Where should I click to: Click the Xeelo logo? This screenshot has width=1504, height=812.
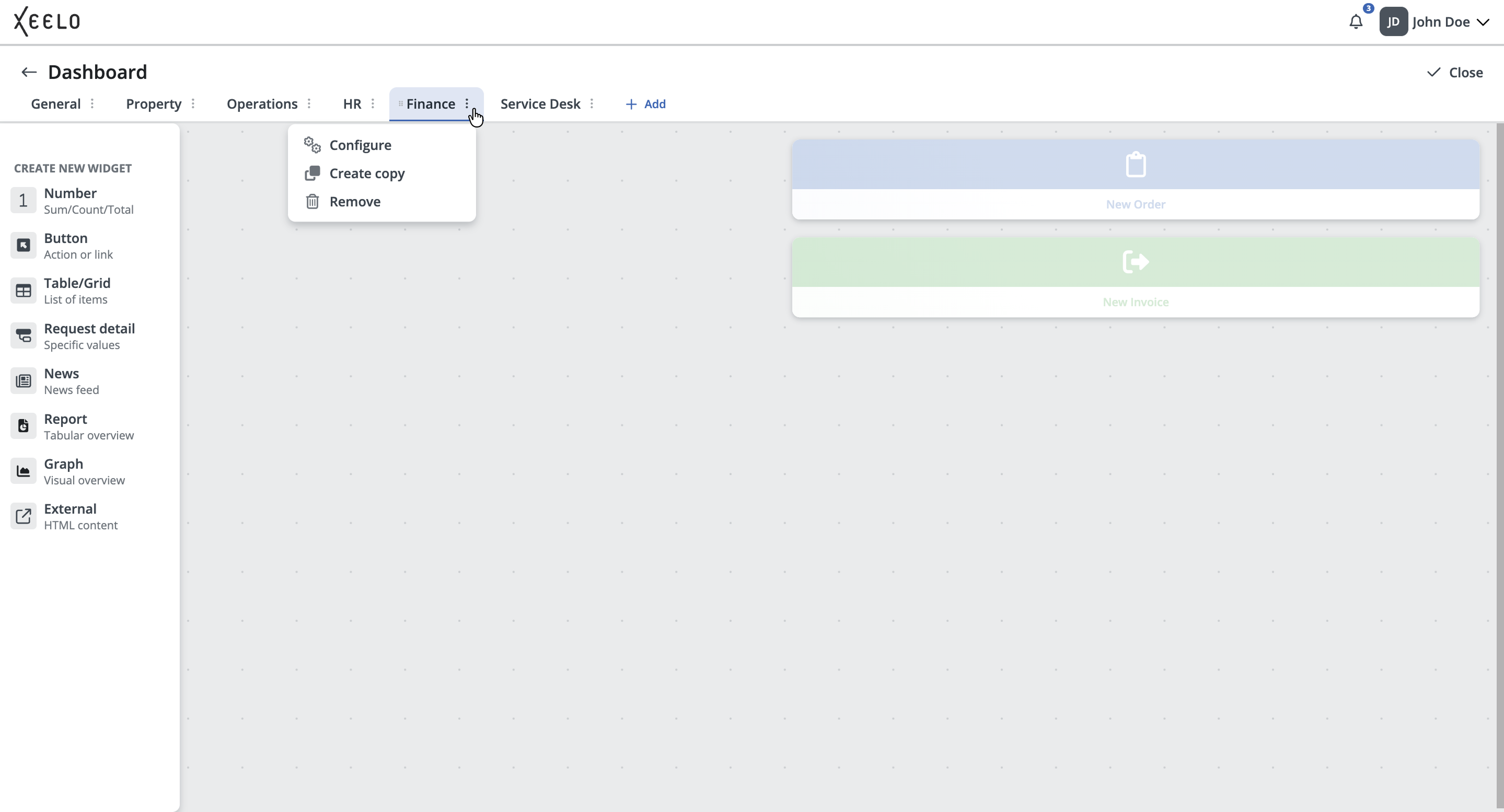pyautogui.click(x=47, y=21)
